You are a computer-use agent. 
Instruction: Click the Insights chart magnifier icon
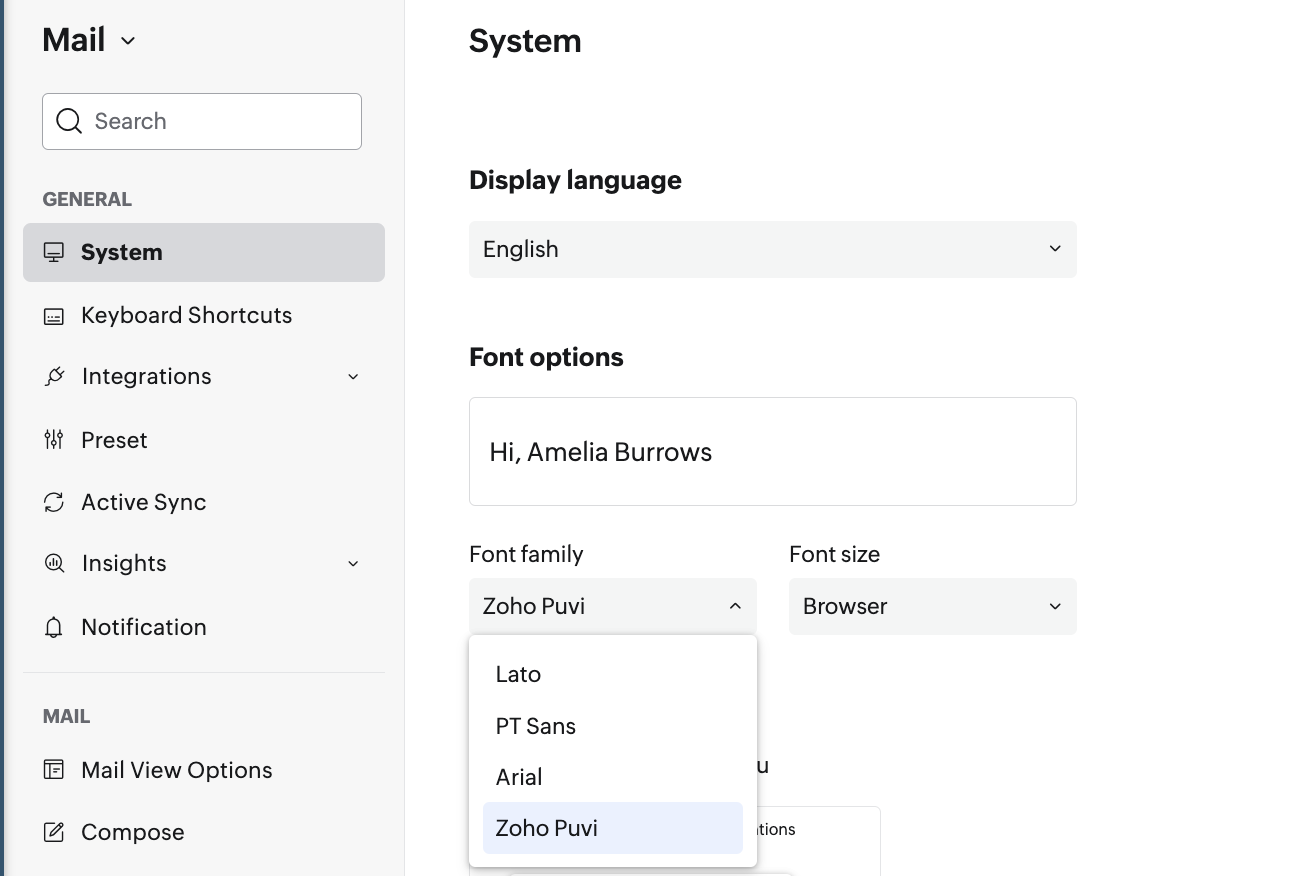click(x=54, y=564)
